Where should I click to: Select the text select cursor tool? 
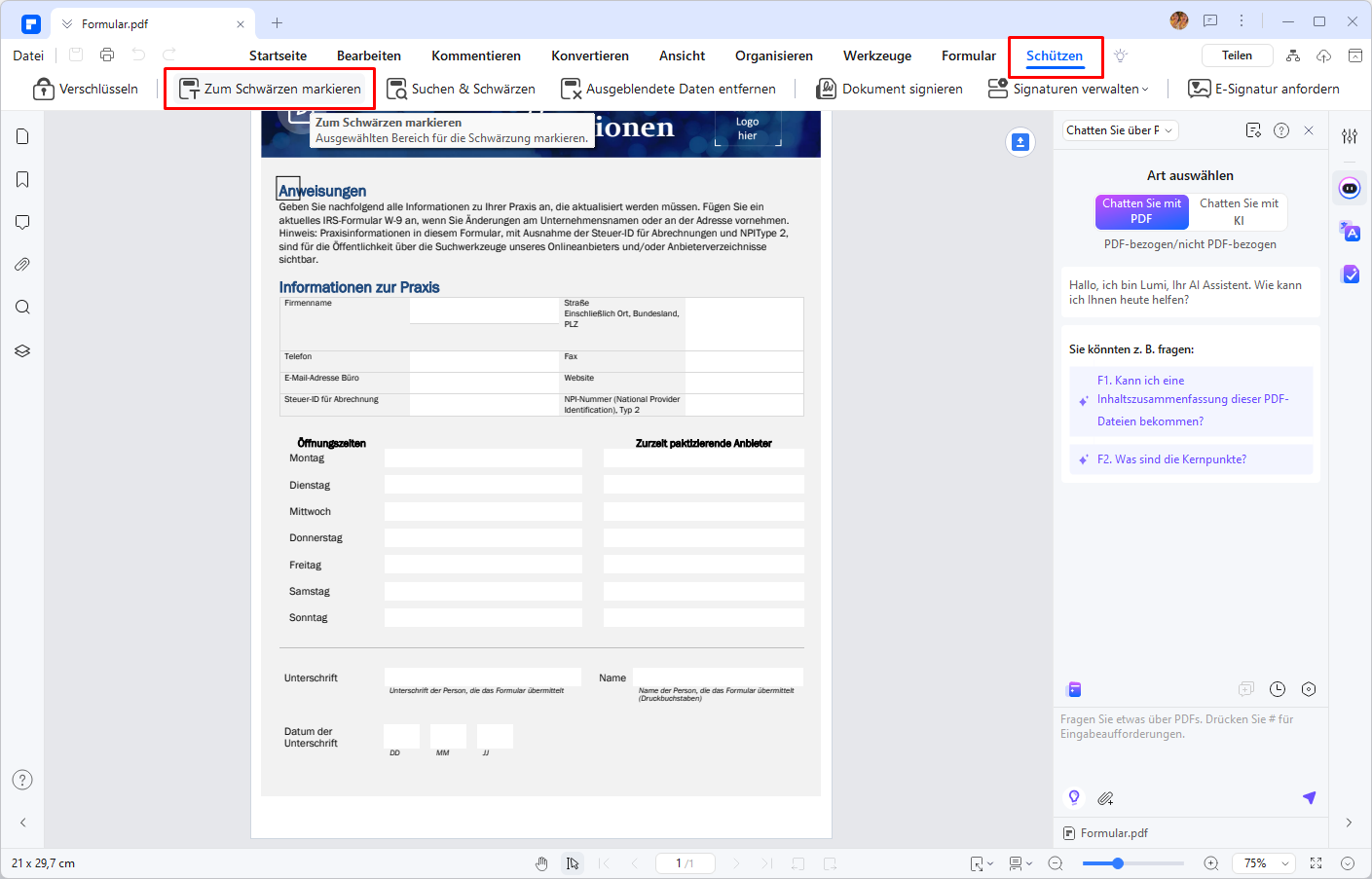pos(573,863)
